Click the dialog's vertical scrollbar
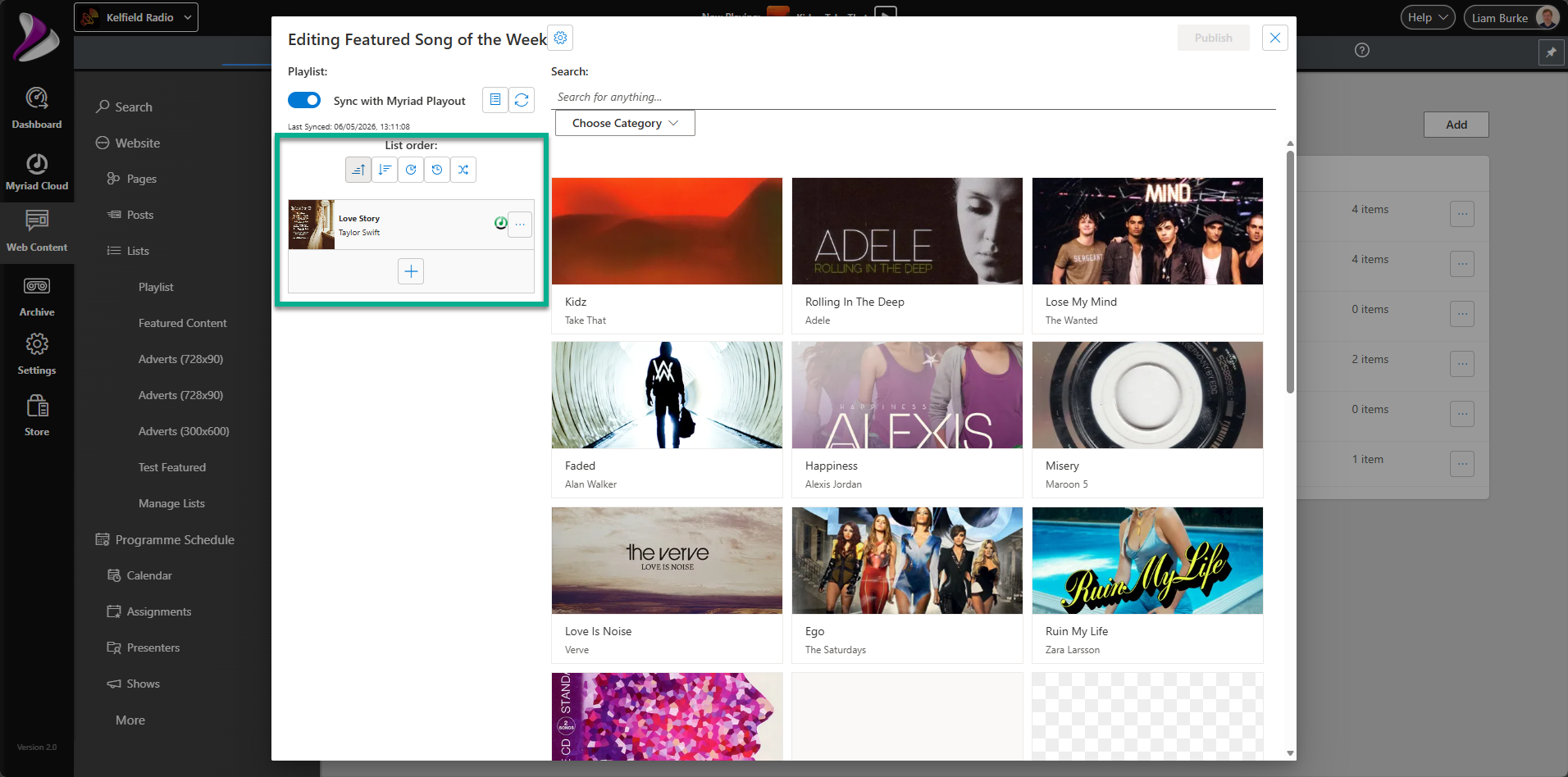Image resolution: width=1568 pixels, height=777 pixels. coord(1290,270)
